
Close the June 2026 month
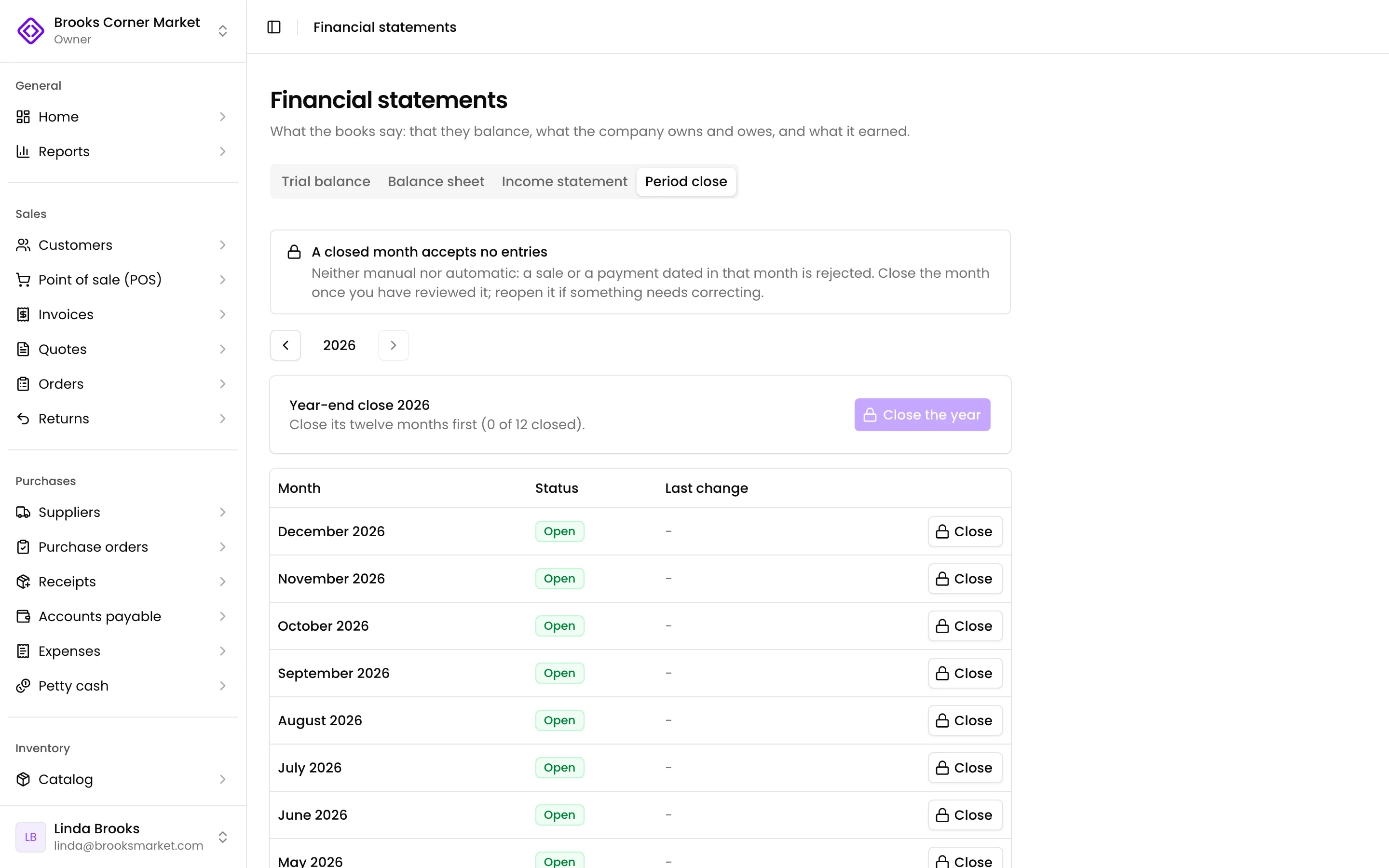tap(965, 814)
